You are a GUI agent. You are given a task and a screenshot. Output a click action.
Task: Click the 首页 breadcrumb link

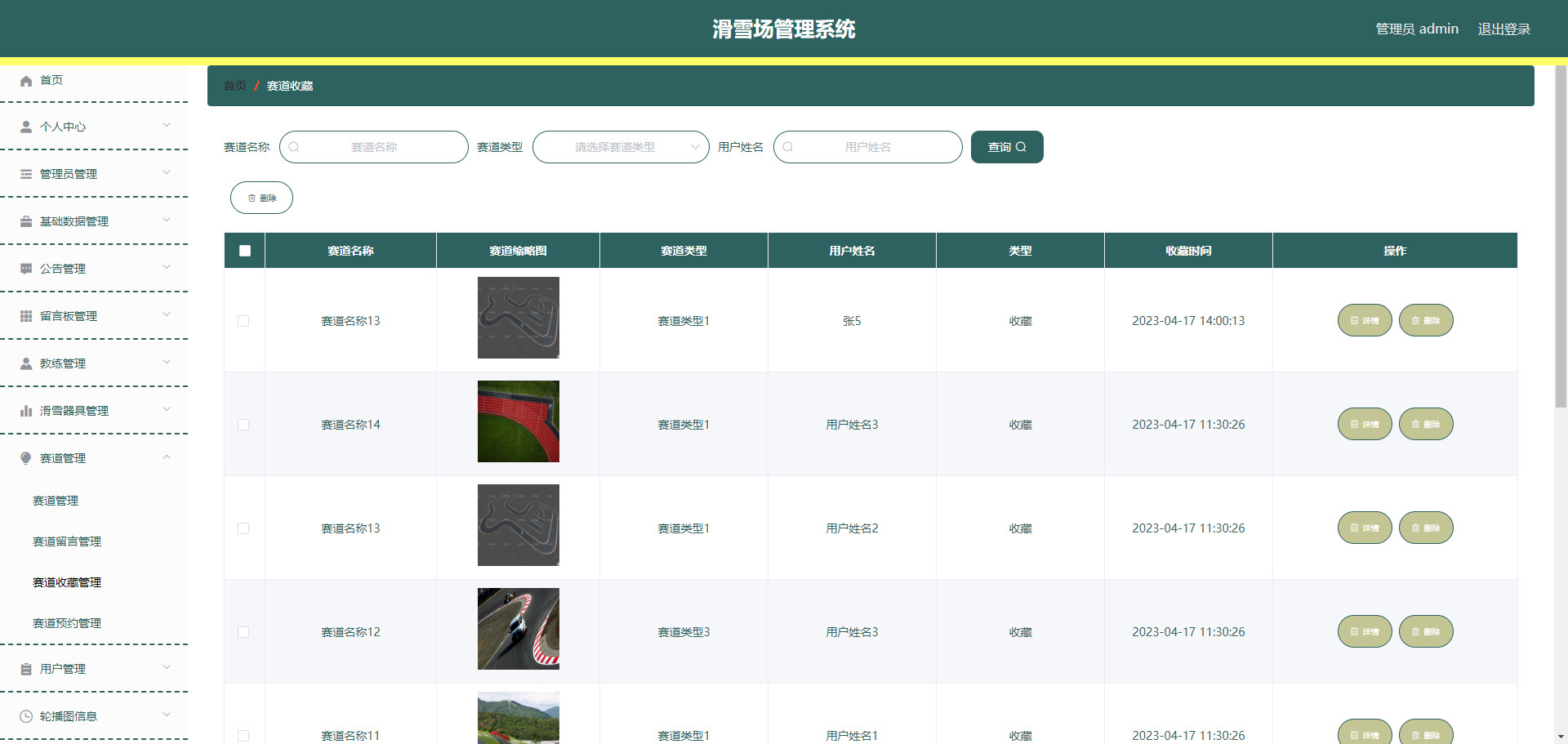(x=234, y=86)
